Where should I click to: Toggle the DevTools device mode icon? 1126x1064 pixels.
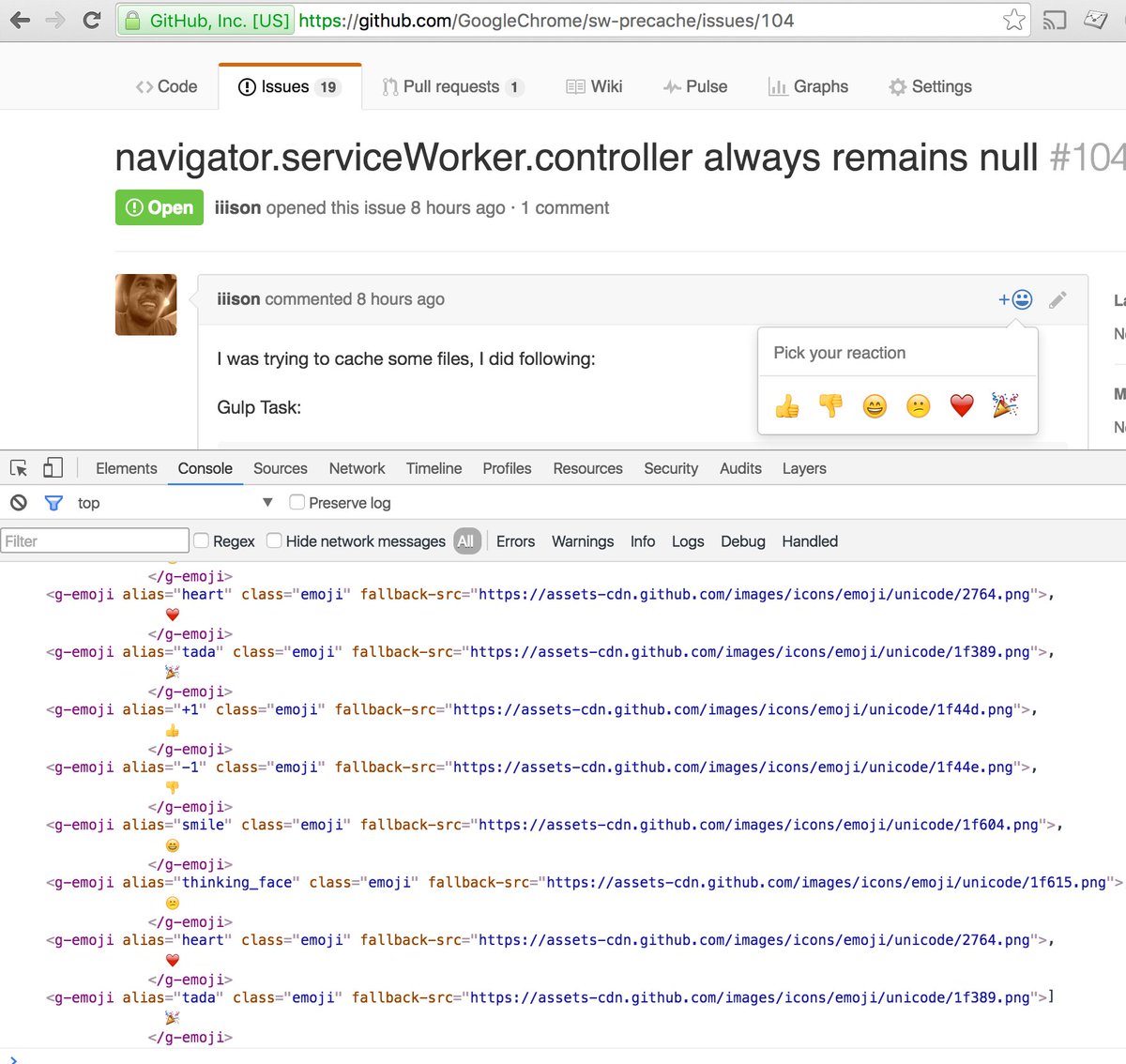pyautogui.click(x=53, y=467)
